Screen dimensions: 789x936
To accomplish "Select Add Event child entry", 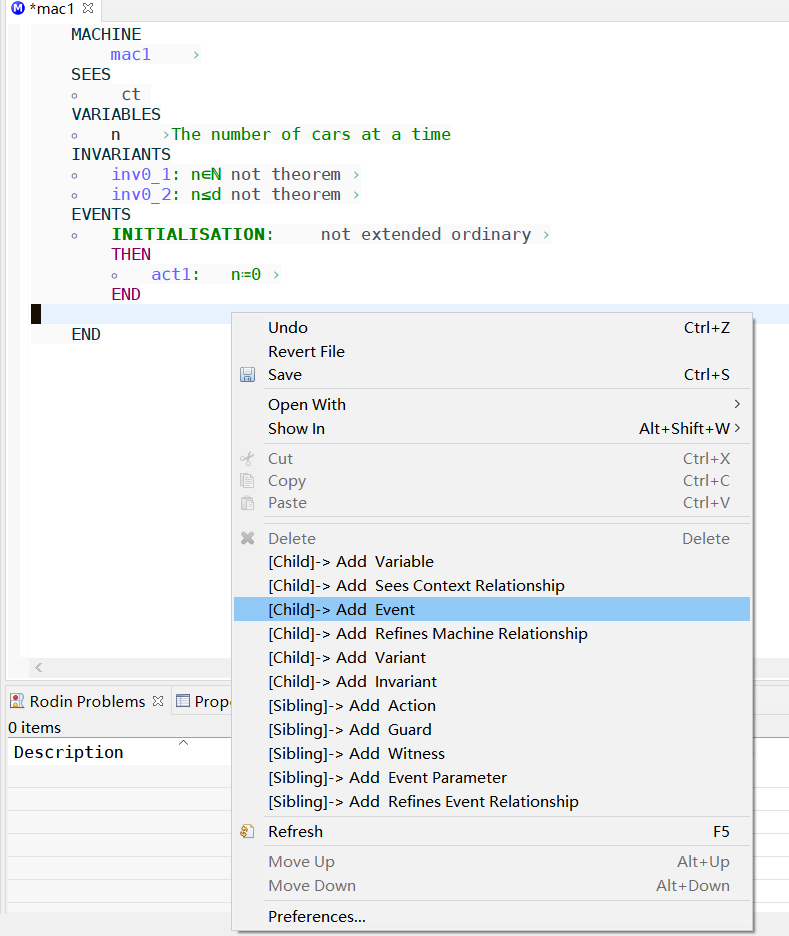I will pos(492,609).
